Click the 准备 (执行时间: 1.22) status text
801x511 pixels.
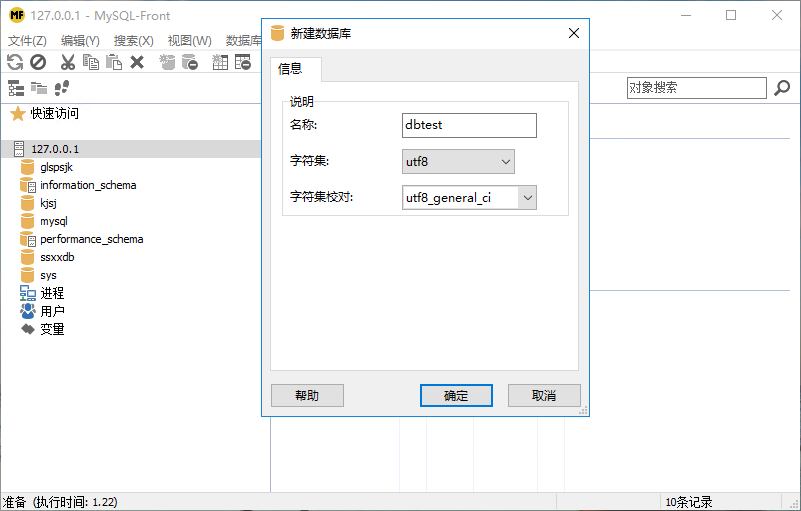click(x=60, y=502)
